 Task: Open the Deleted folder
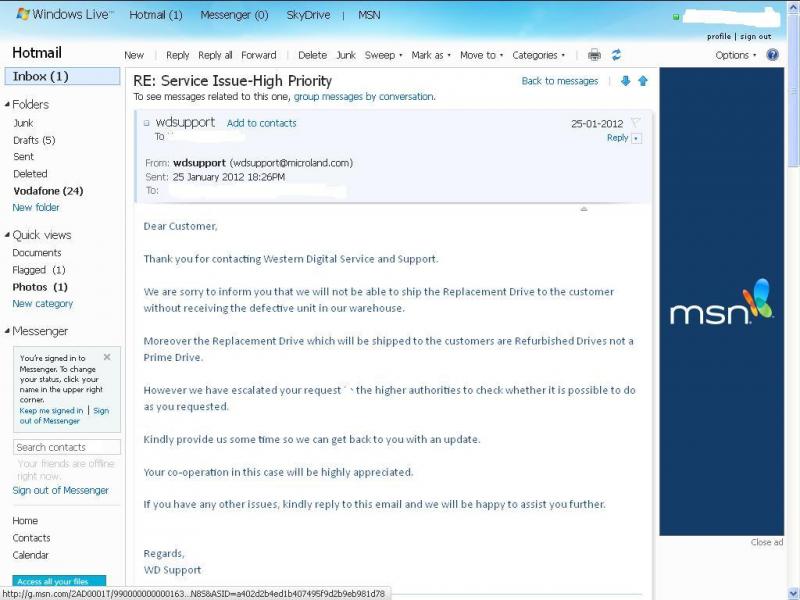(x=30, y=173)
